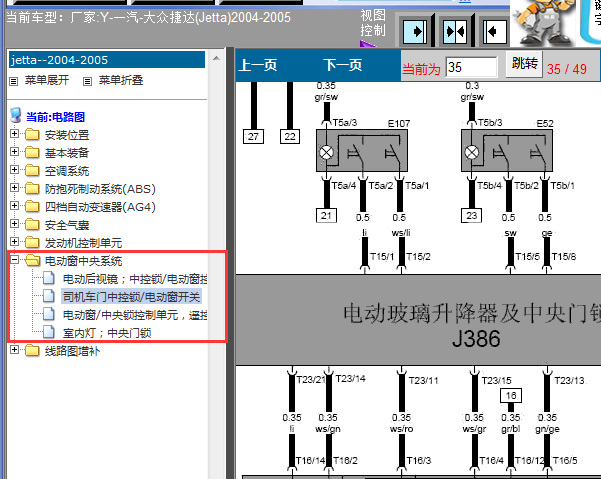Viewport: 601px width, 479px height.
Task: Expand the 发动机控制单元 tree node
Action: [x=15, y=242]
